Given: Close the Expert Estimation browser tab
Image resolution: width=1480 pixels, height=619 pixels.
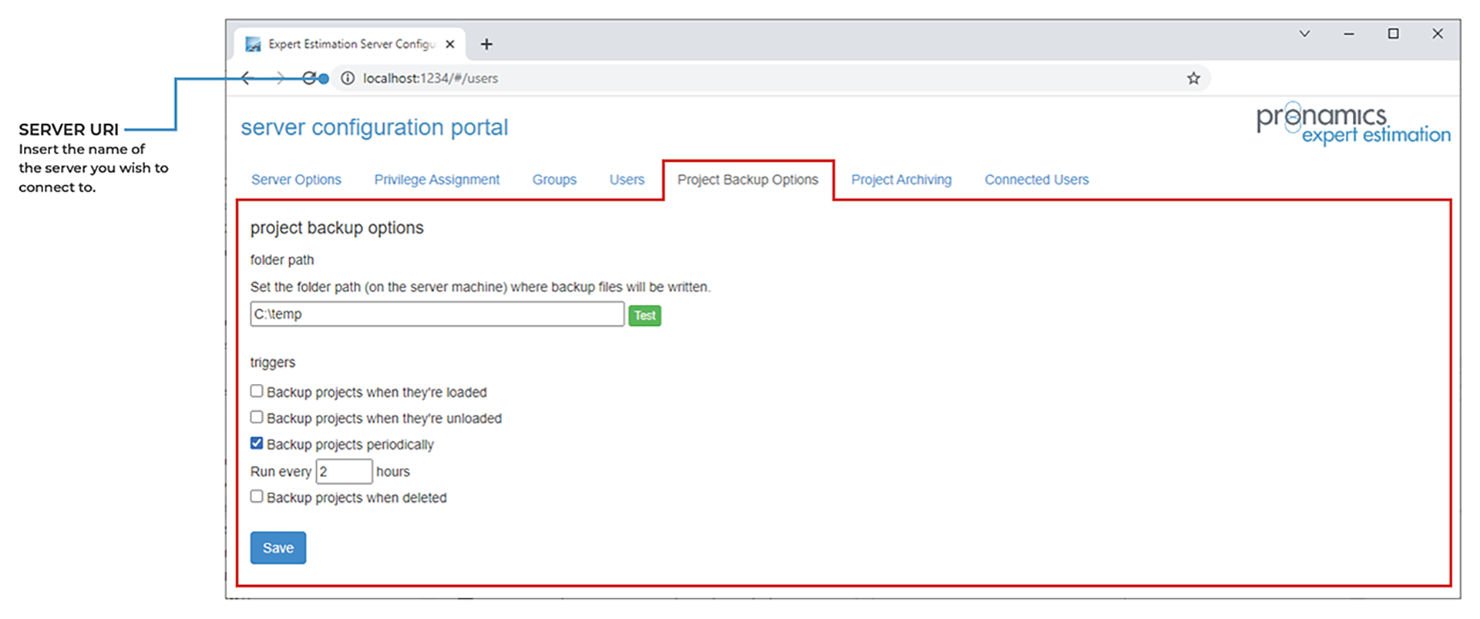Looking at the screenshot, I should coord(450,44).
